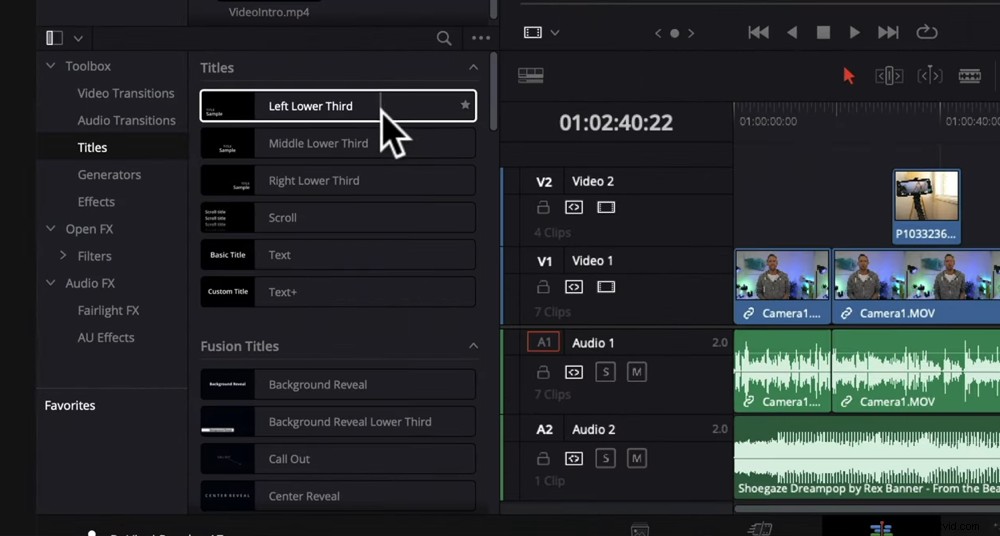This screenshot has width=1000, height=536.
Task: Go to next marker arrow
Action: (x=691, y=33)
